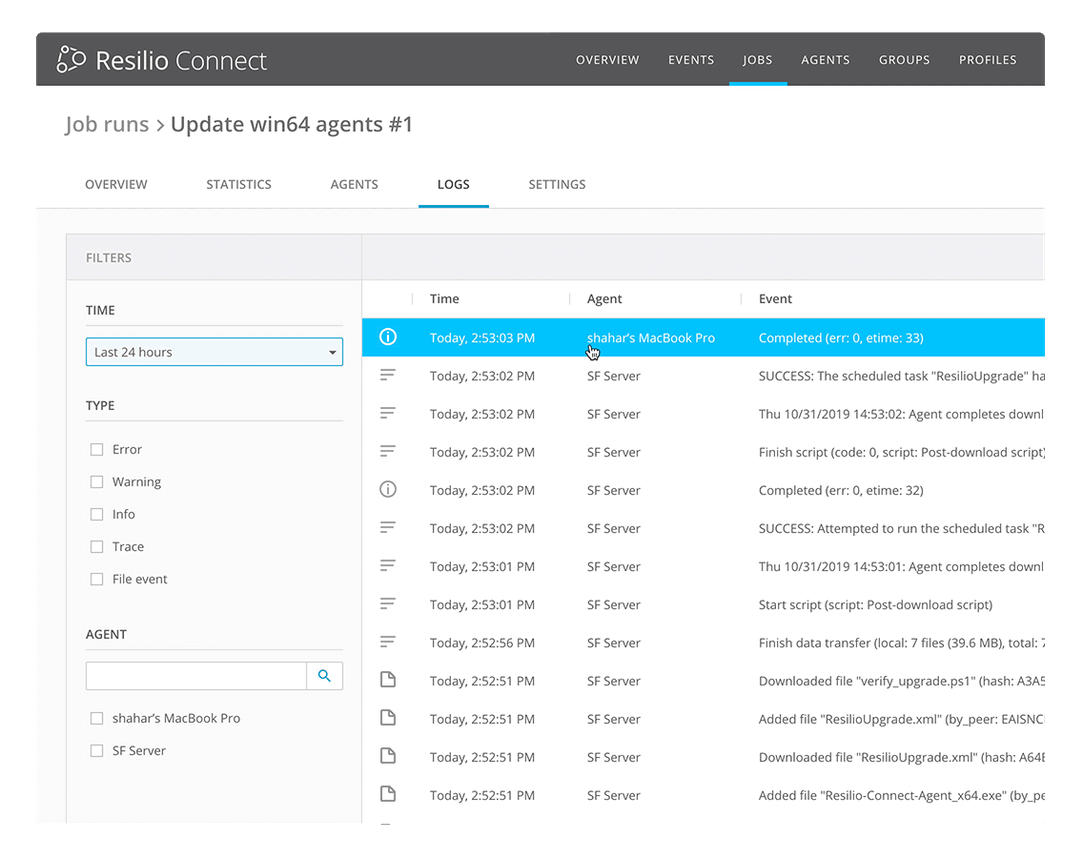Select Jobs in the top navigation bar
The image size is (1080, 856).
point(758,60)
